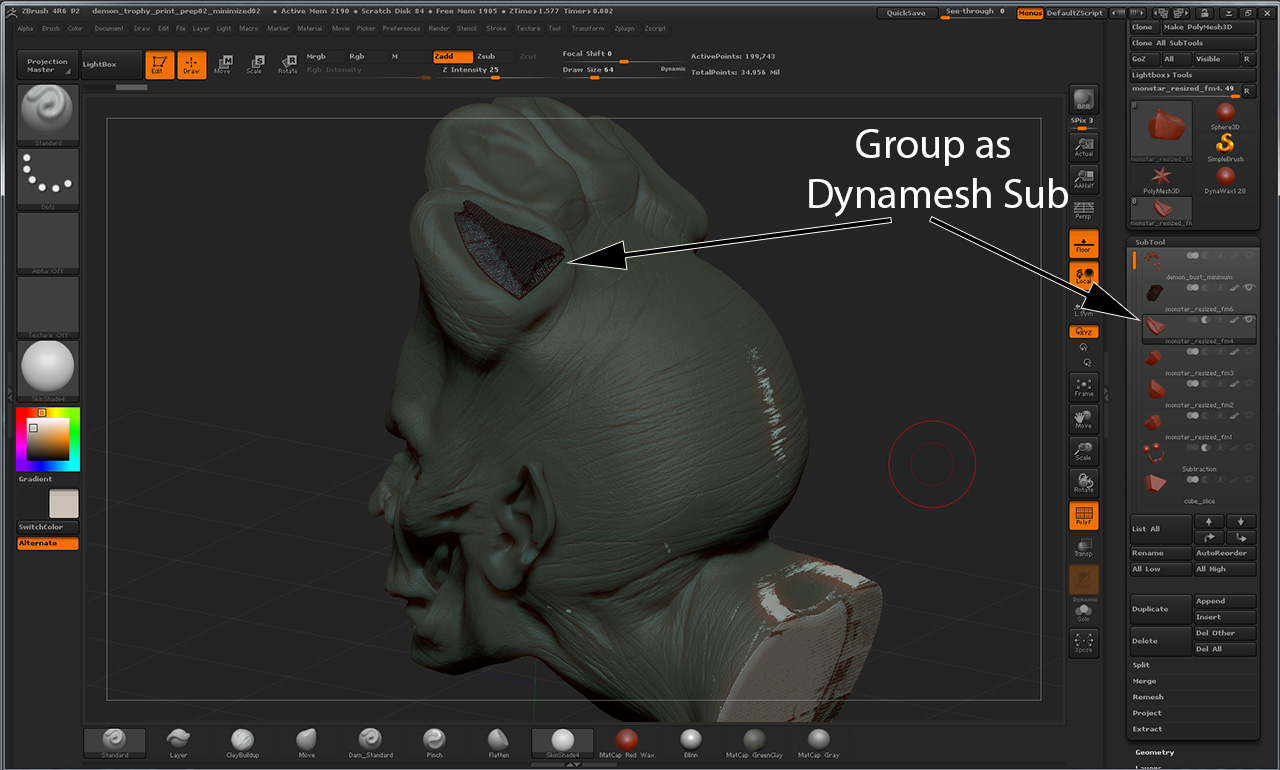This screenshot has width=1280, height=770.
Task: Activate the Edit mode button
Action: 160,65
